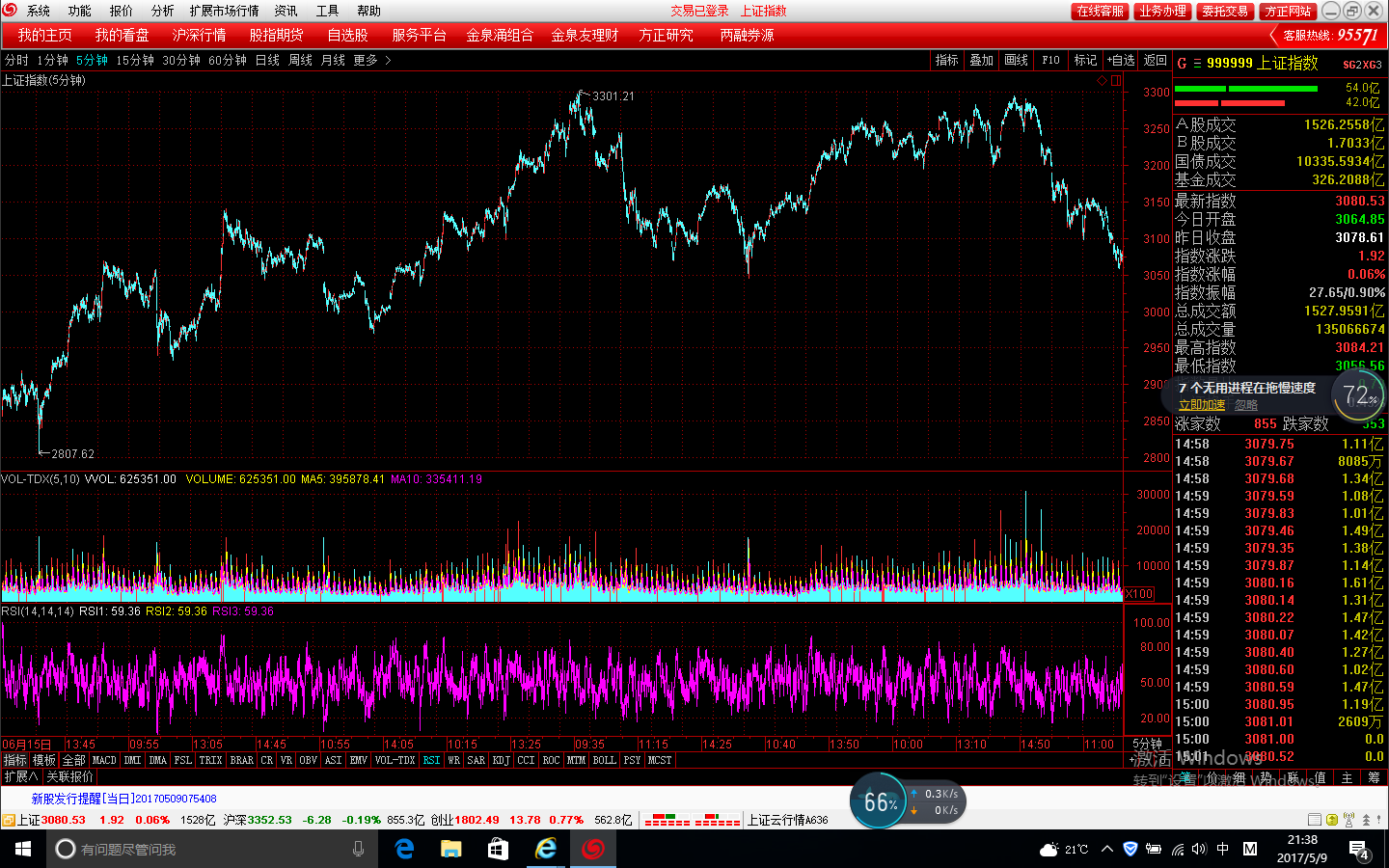Click the 委托交易 button
The height and width of the screenshot is (868, 1389).
[1225, 12]
